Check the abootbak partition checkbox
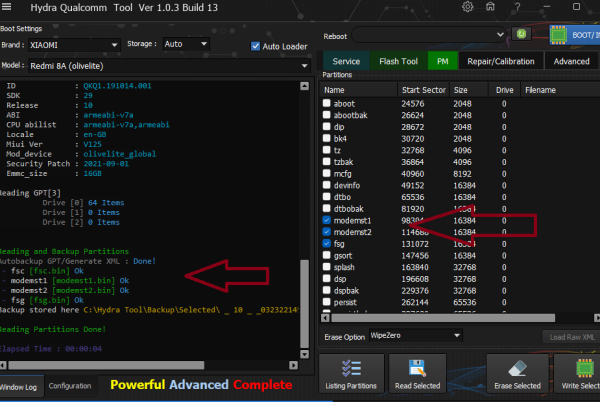Image resolution: width=600 pixels, height=402 pixels. coord(326,114)
